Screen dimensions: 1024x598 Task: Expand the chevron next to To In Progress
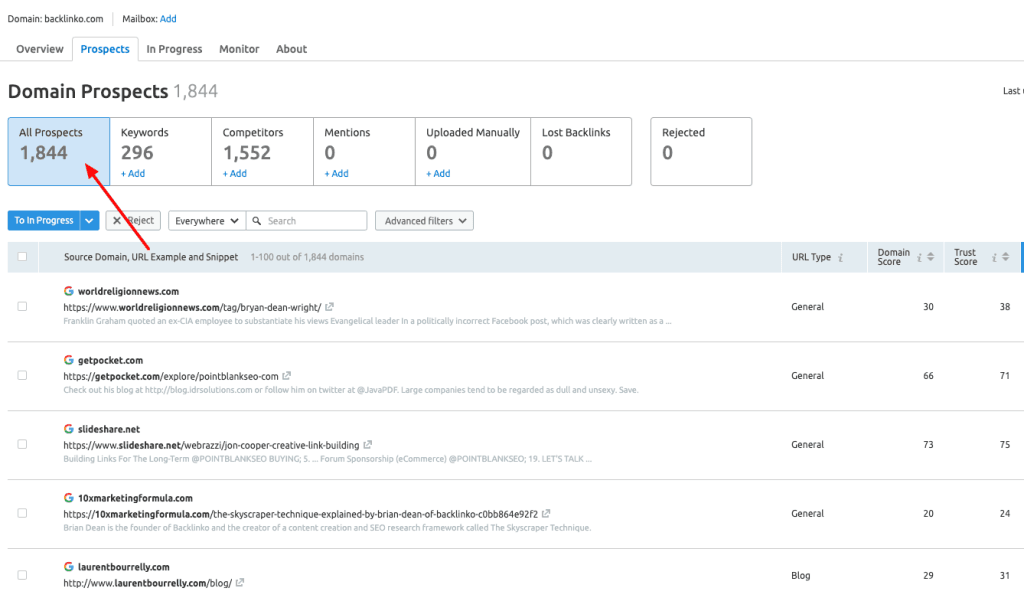[x=89, y=220]
